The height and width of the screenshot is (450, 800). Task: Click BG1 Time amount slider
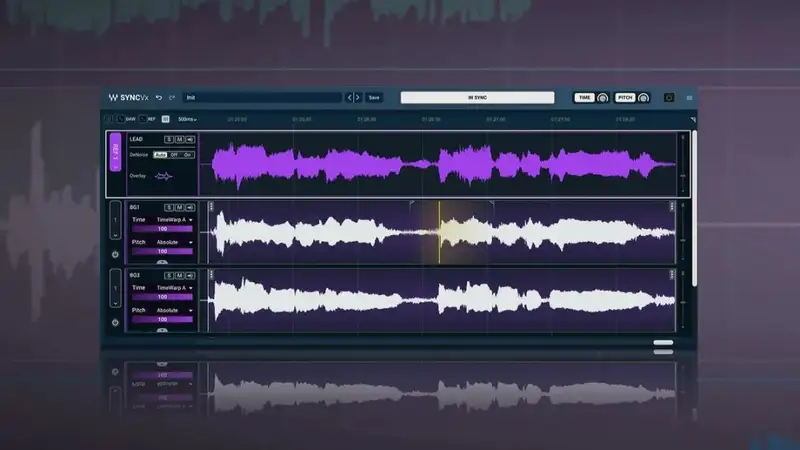tap(162, 229)
